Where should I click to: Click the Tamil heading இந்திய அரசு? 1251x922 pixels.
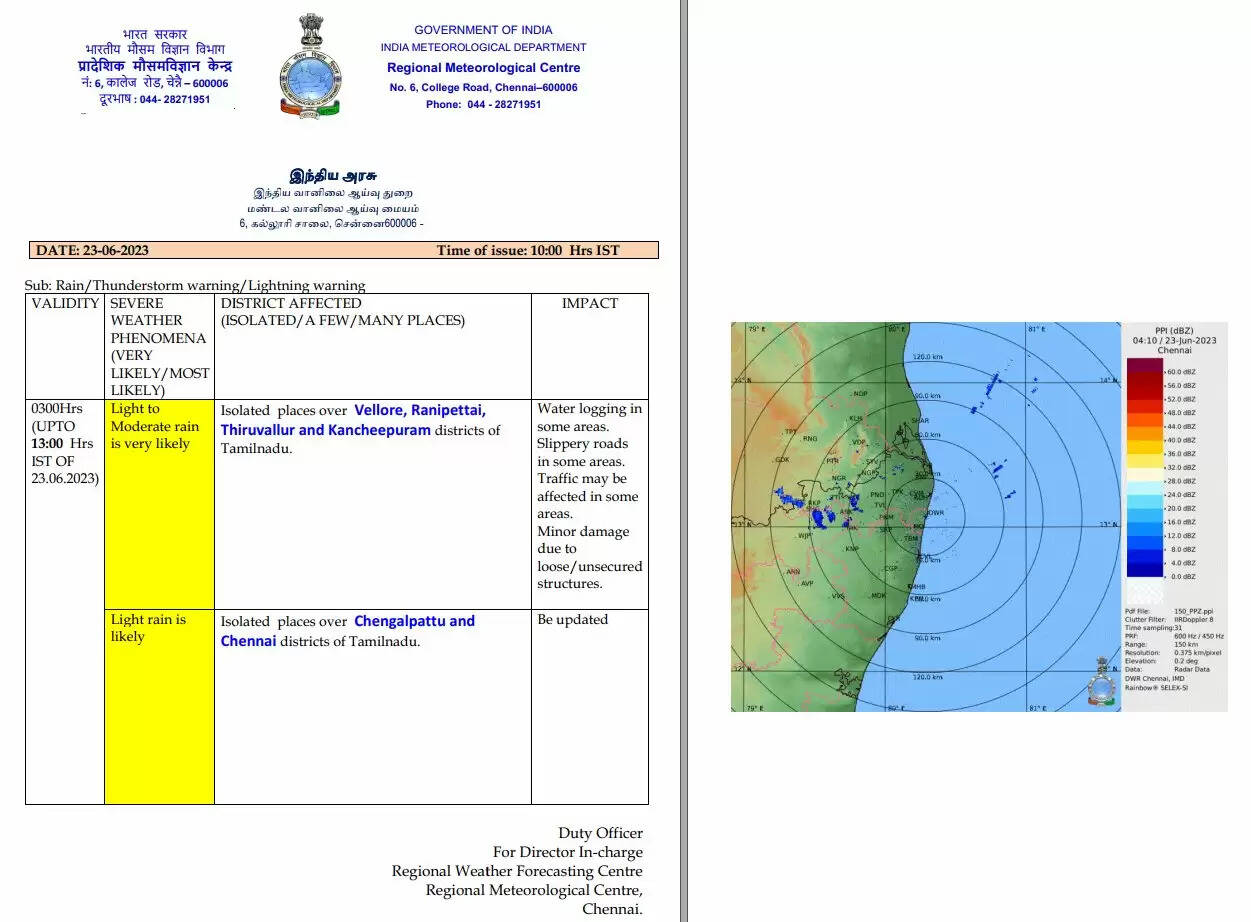tap(332, 176)
